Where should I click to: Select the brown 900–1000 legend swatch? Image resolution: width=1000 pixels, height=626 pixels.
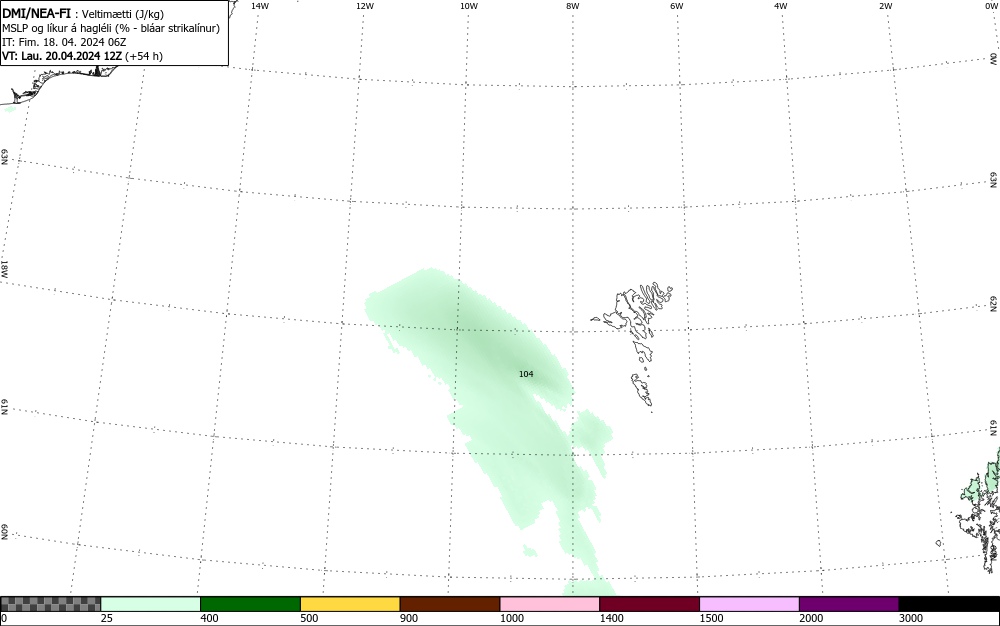point(450,604)
